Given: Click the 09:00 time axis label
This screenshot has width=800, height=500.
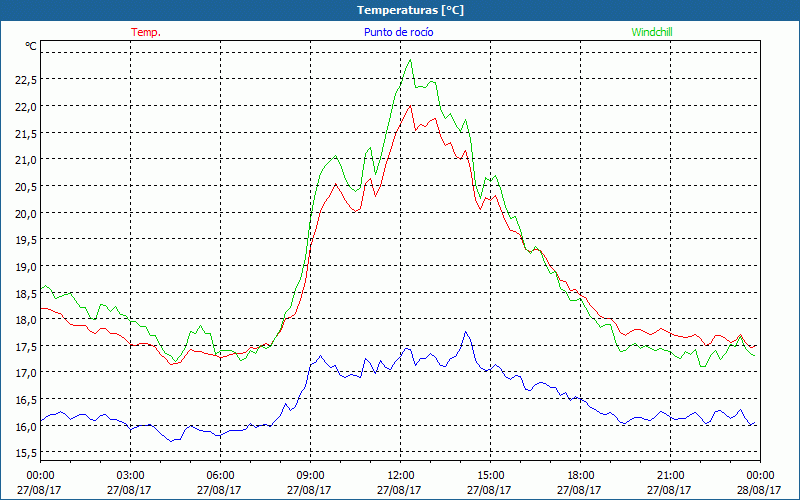Looking at the screenshot, I should 310,476.
